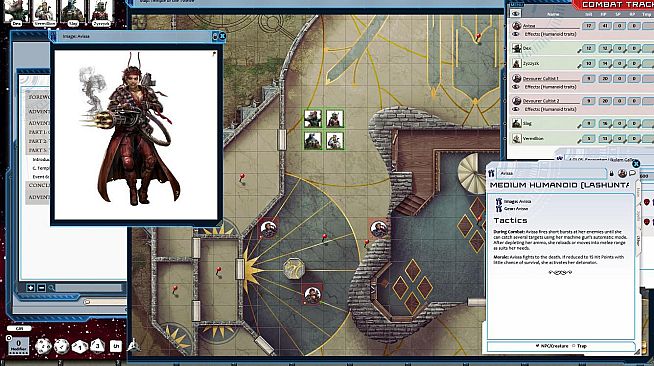Click Effects: [Humanoid traits] under Aviaaa

point(550,34)
